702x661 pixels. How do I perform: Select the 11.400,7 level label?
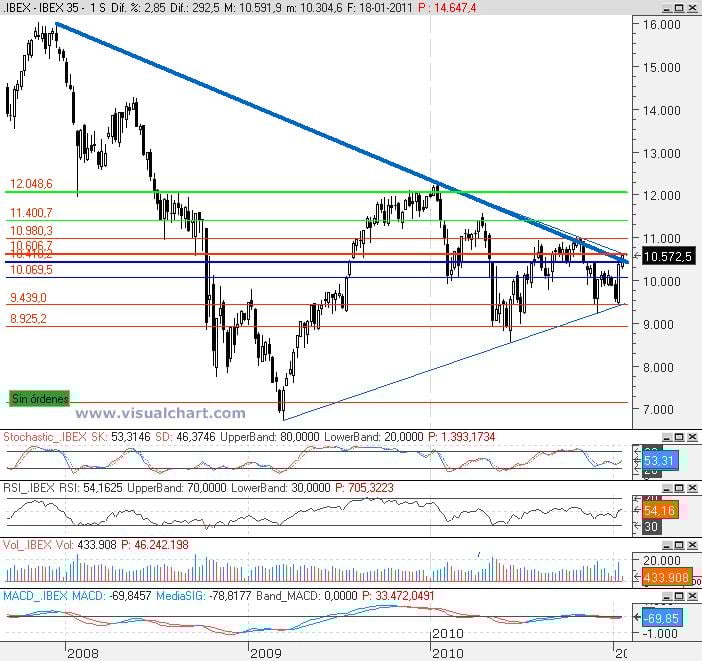(31, 212)
